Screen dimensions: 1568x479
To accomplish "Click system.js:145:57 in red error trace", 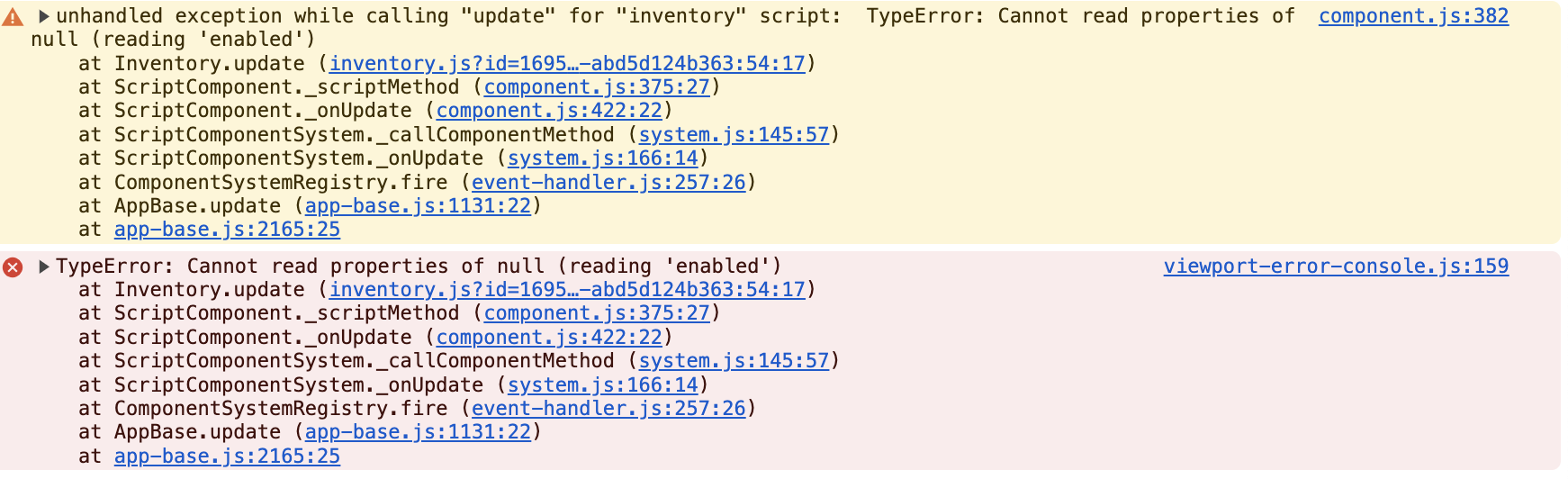I will pos(734,361).
